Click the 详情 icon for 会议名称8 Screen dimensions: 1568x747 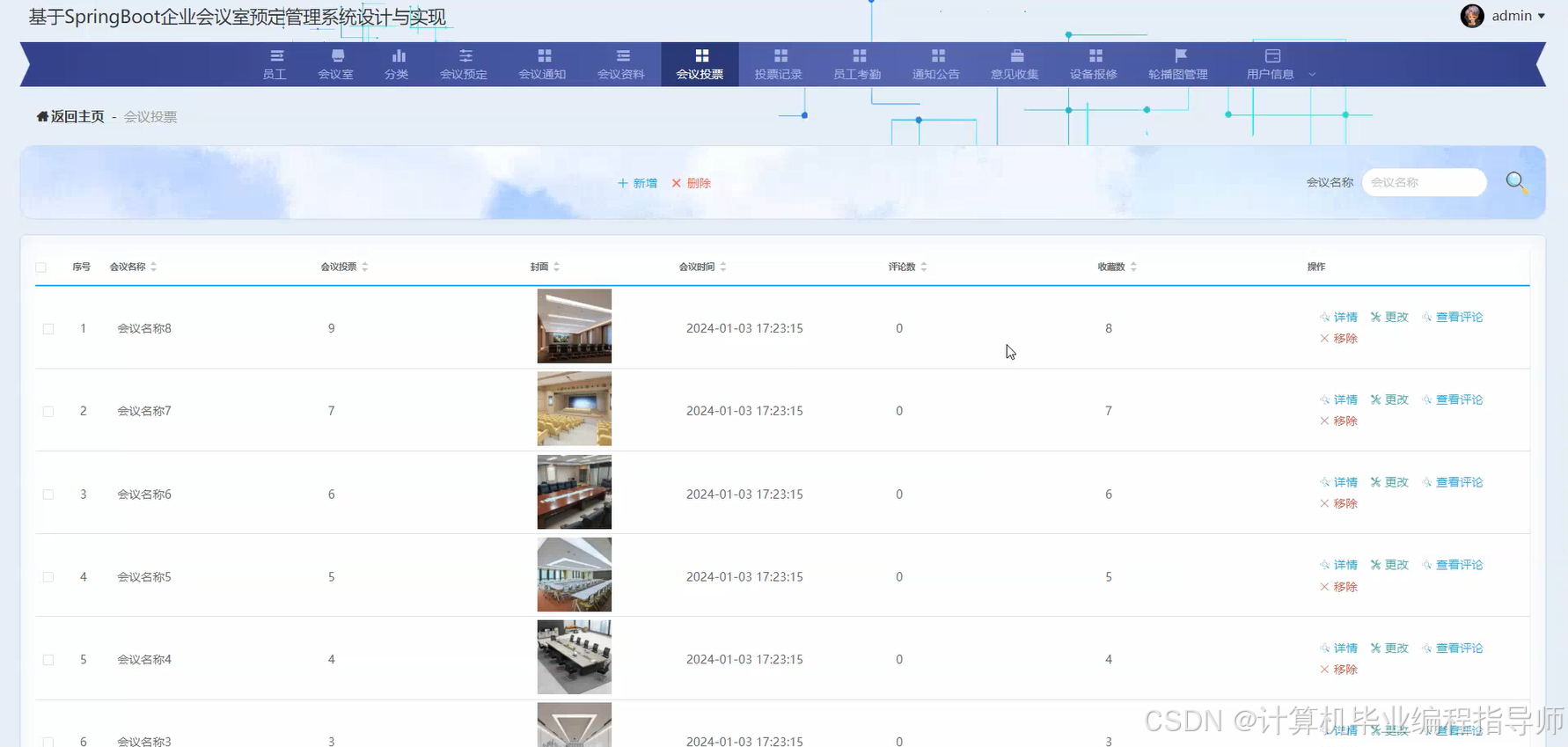point(1325,317)
